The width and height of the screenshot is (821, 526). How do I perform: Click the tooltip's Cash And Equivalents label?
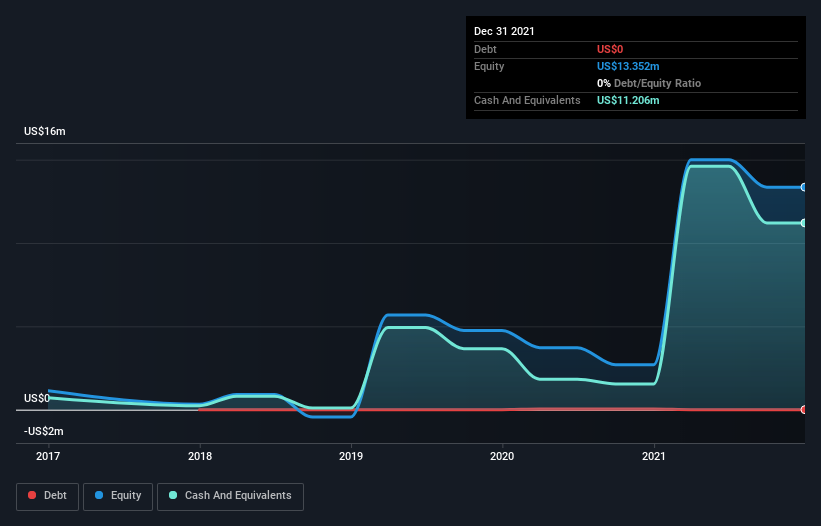coord(527,100)
